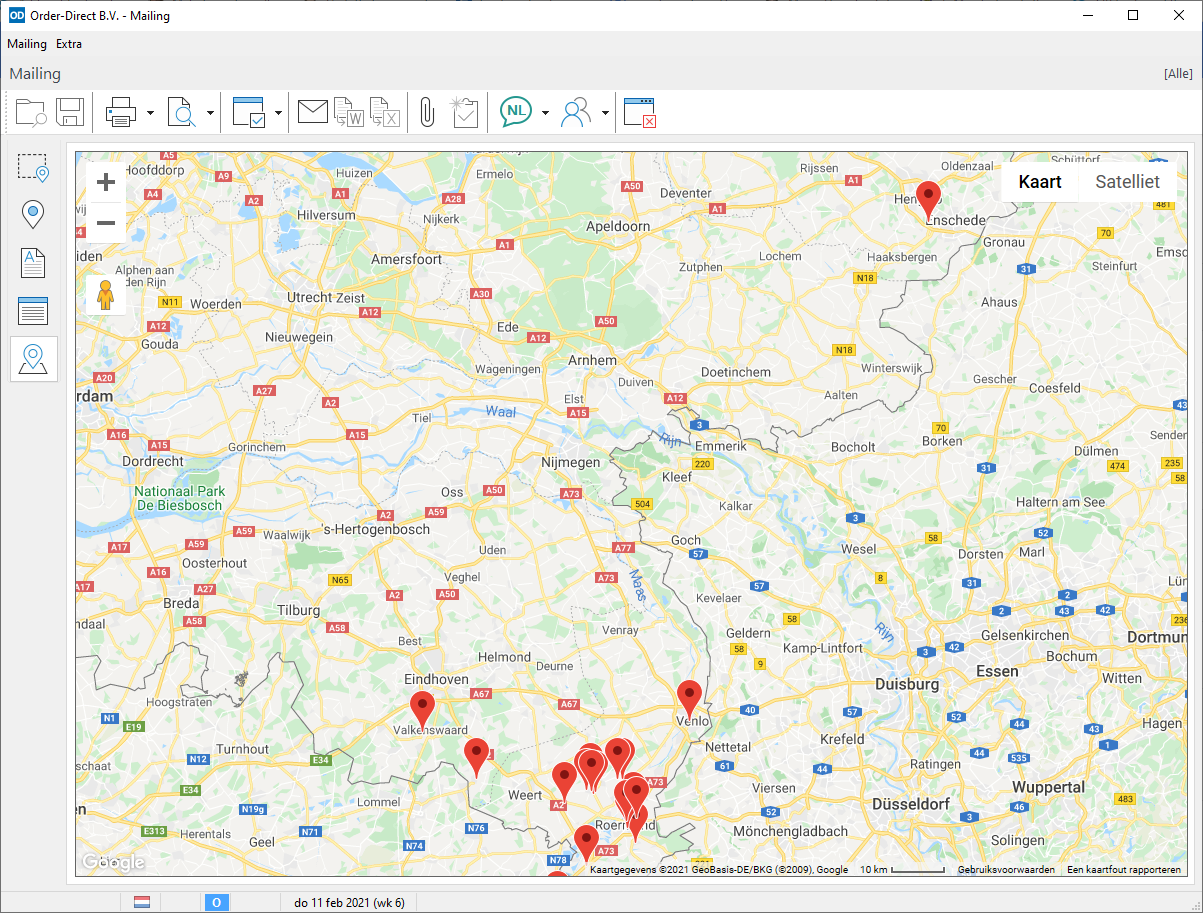Export mailing to Excel document icon
1203x913 pixels.
click(x=385, y=112)
